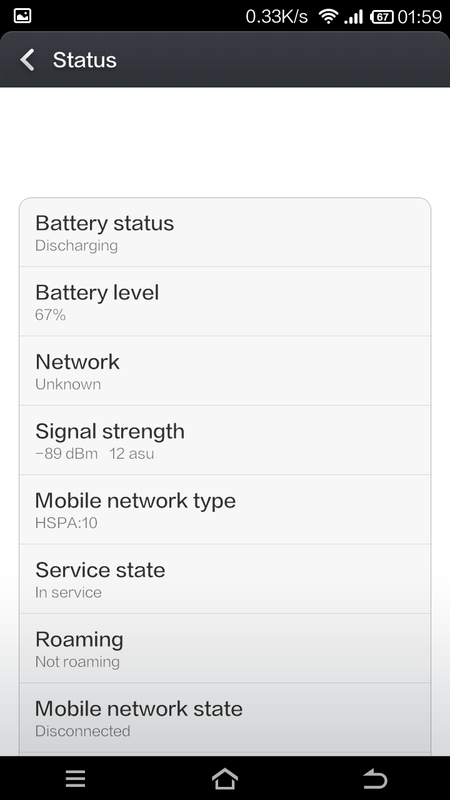This screenshot has height=800, width=450.
Task: Tap the Network Unknown entry
Action: (x=225, y=370)
